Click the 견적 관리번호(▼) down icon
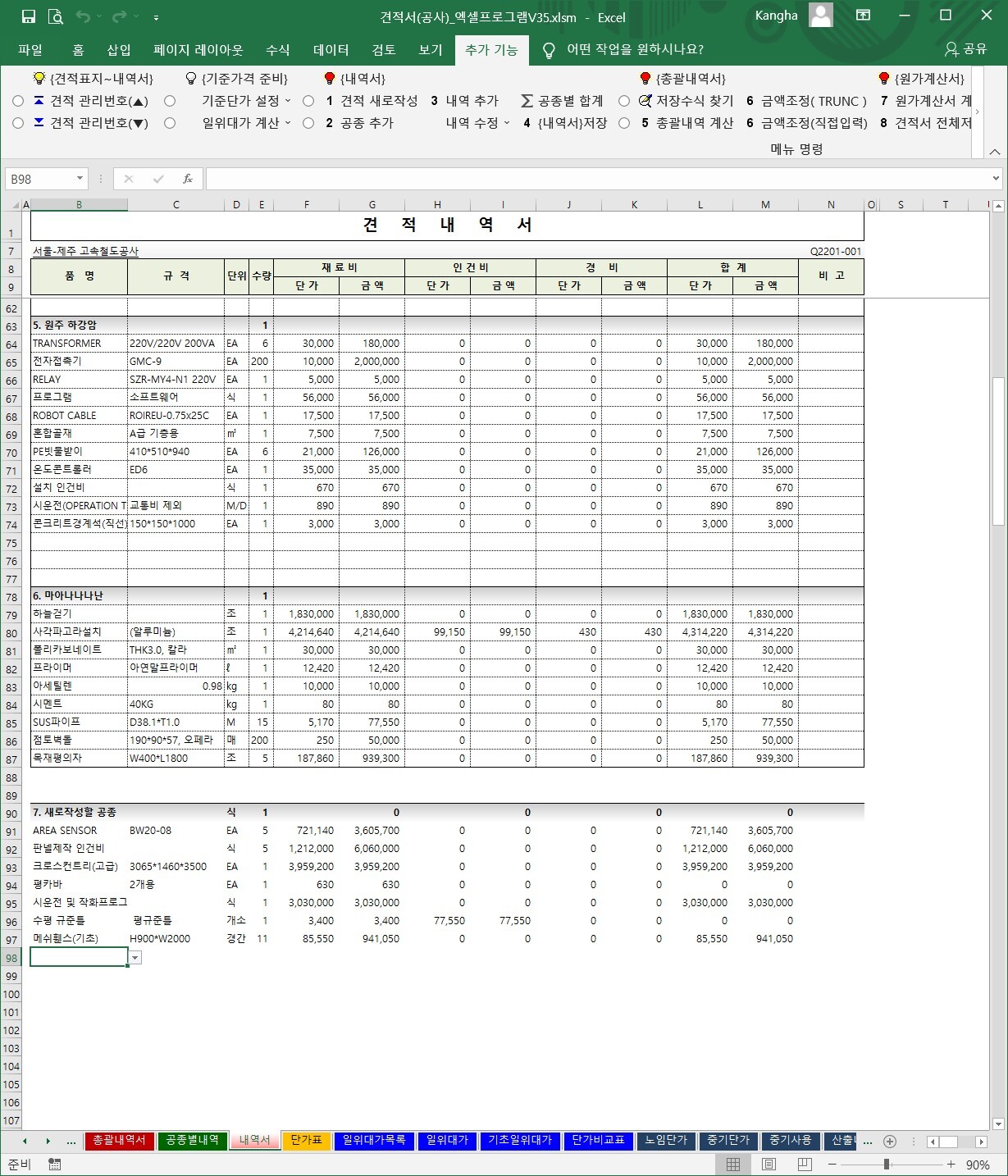 39,123
